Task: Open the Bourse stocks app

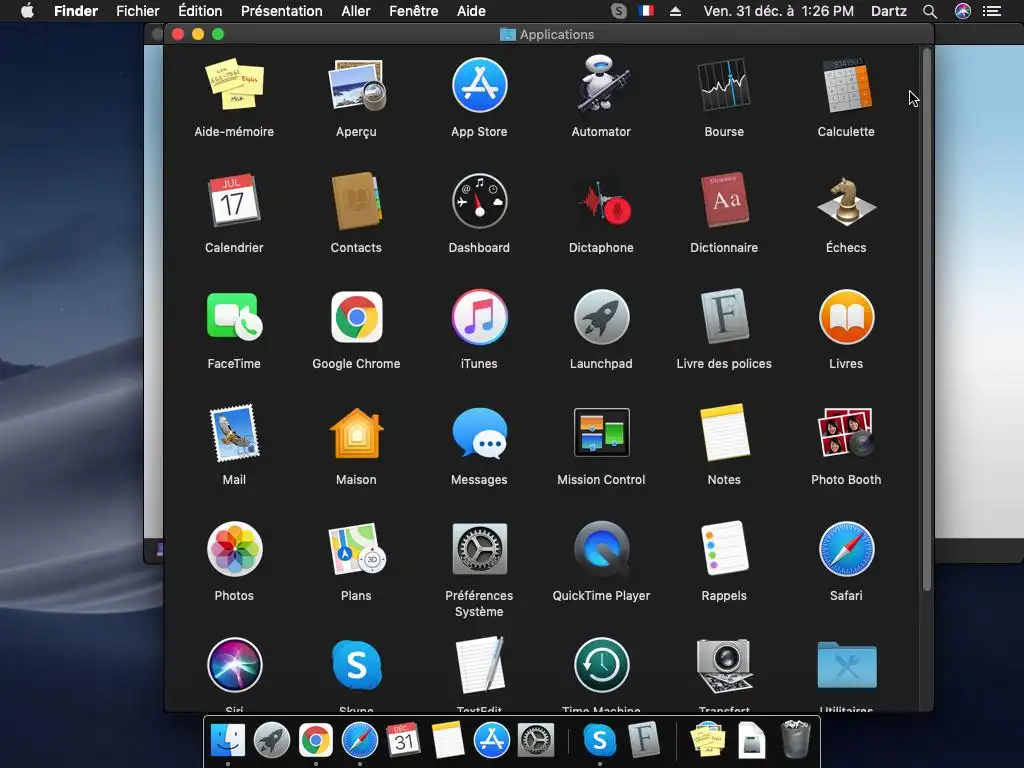Action: pyautogui.click(x=724, y=85)
